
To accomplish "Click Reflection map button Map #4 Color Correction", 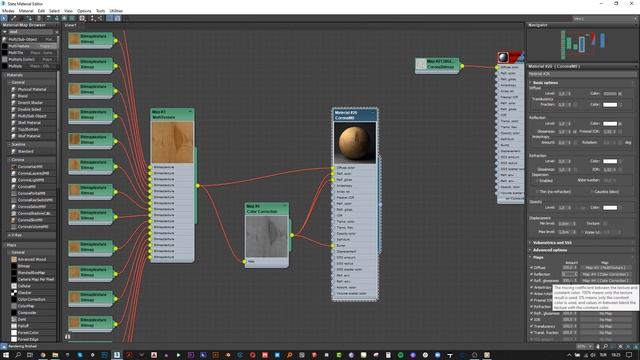I will point(605,274).
